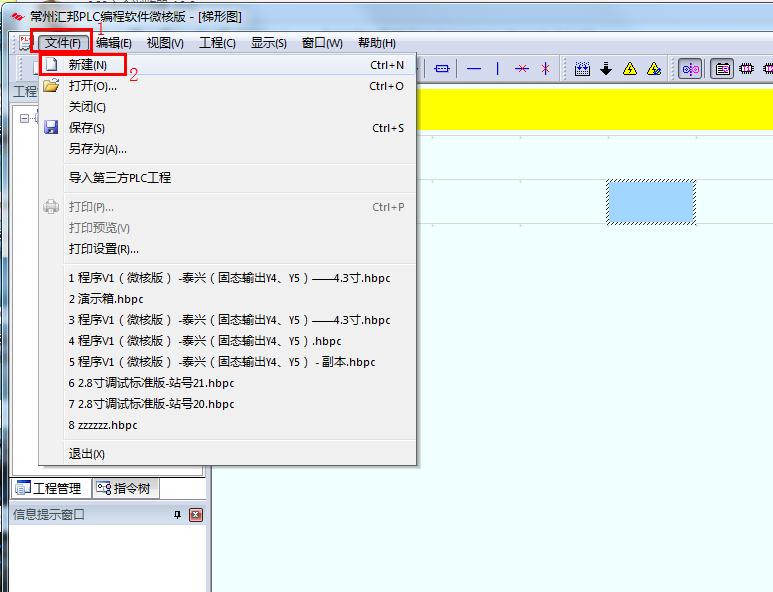
Task: Open recent file 8 zzzzzz.hbpc
Action: (228, 425)
